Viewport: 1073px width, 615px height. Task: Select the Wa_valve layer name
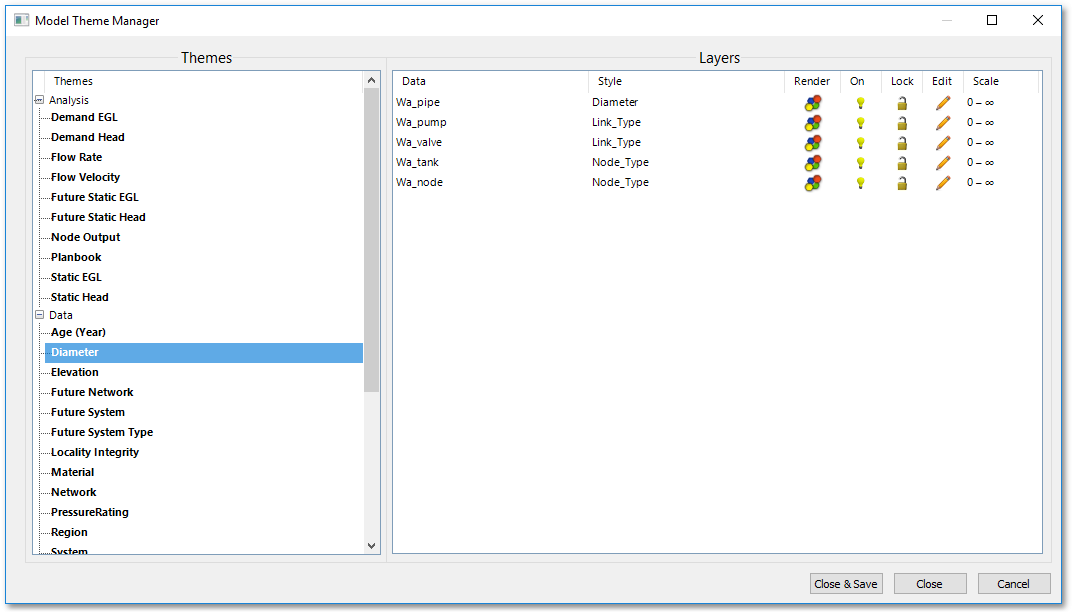419,142
